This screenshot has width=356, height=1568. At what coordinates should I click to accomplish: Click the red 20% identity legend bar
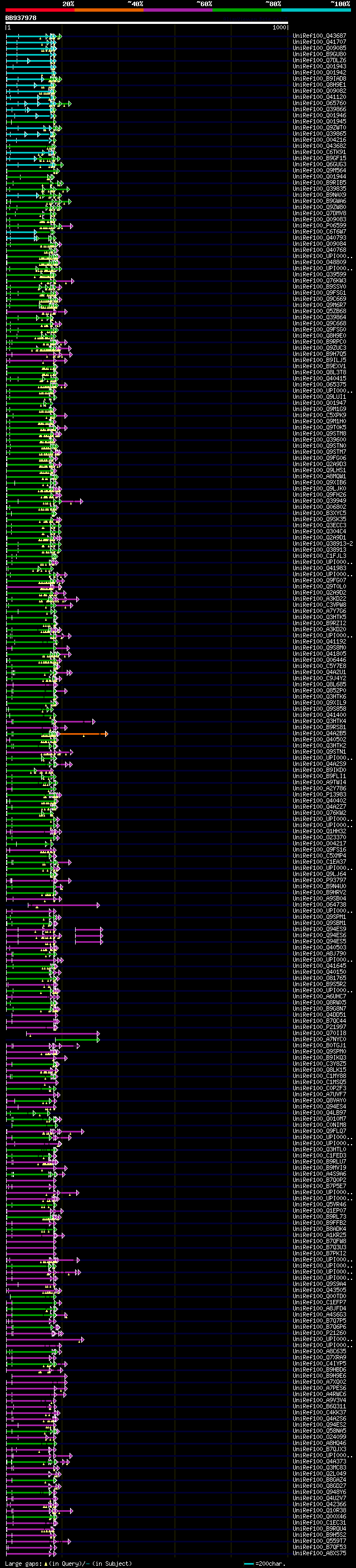click(40, 10)
